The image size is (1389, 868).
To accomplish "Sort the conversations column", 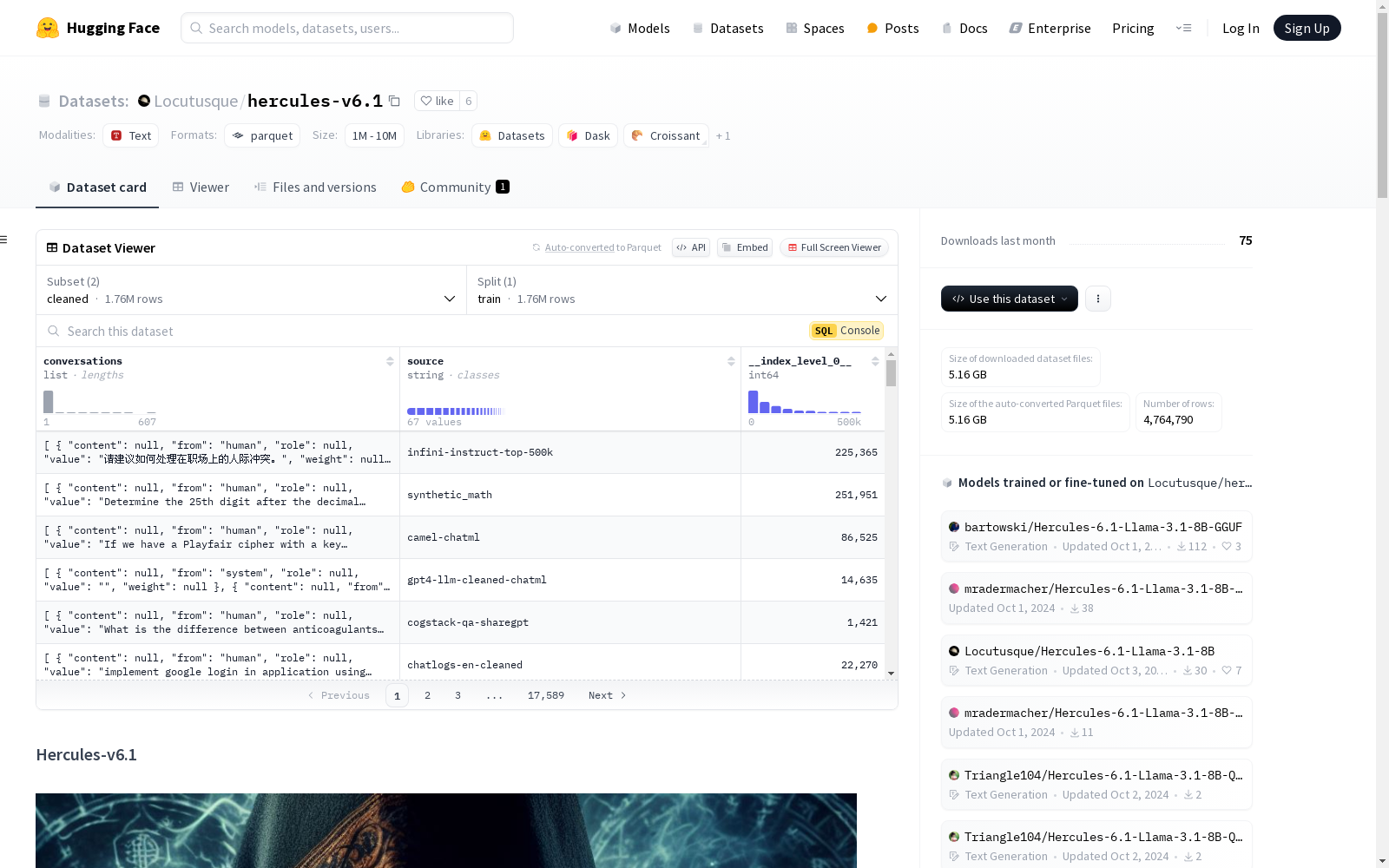I will coord(390,361).
